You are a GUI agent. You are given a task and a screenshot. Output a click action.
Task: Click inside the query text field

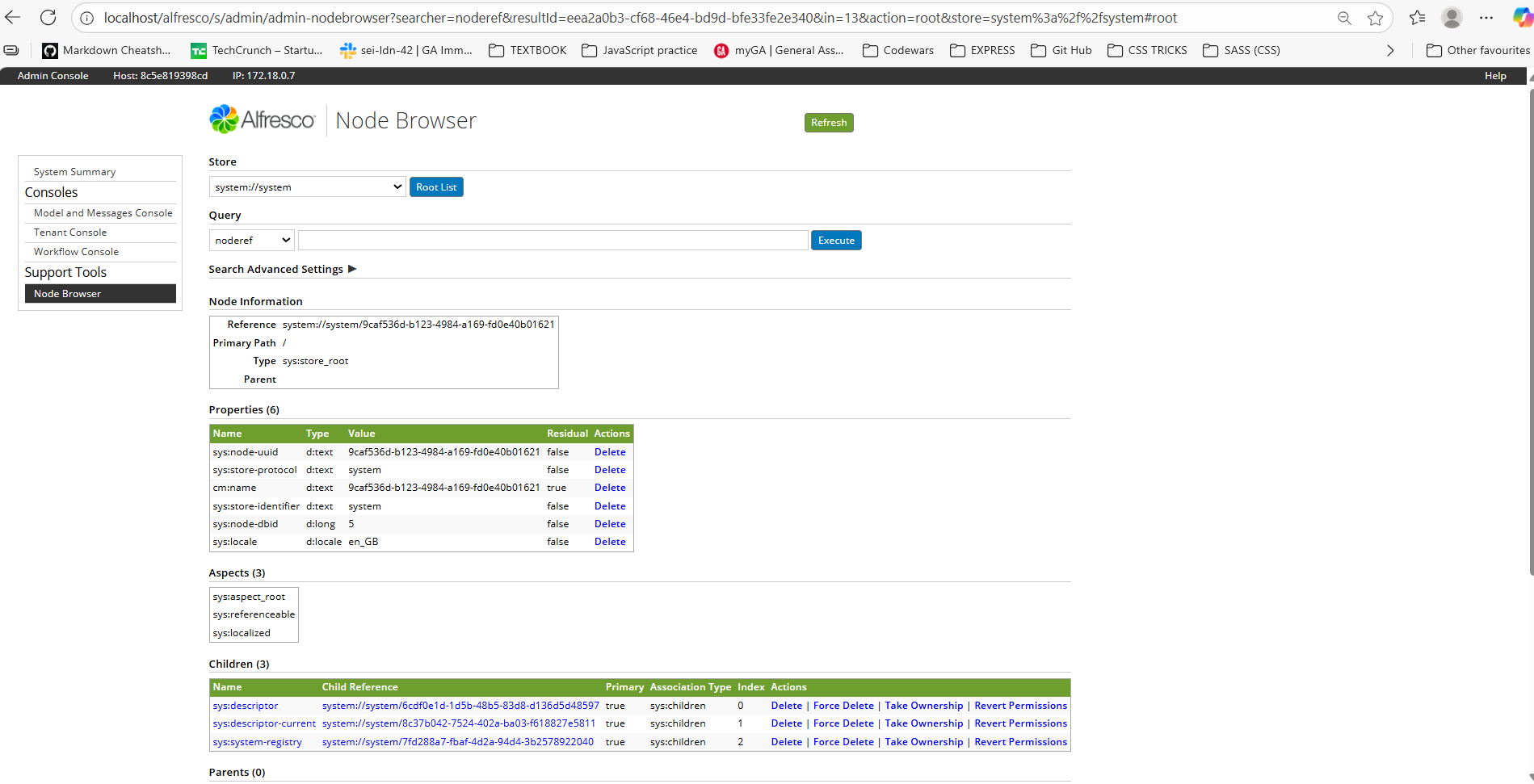(553, 240)
